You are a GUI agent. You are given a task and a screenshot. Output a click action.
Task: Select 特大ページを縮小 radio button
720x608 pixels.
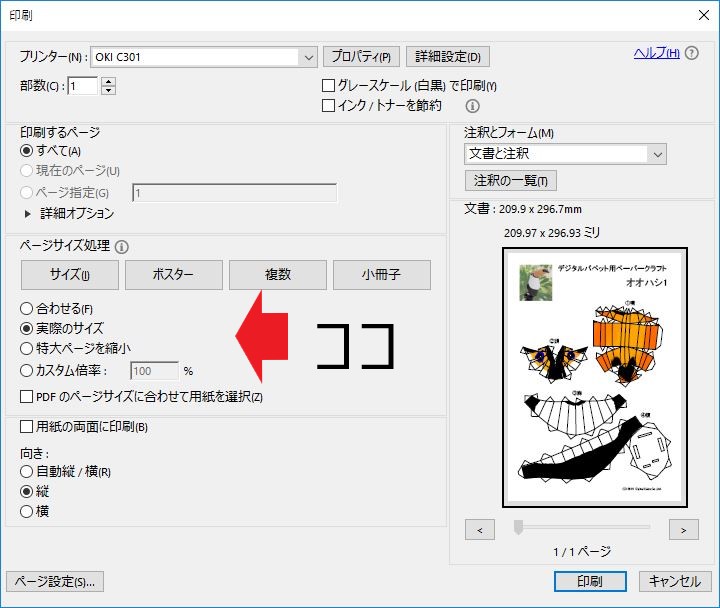click(x=27, y=348)
